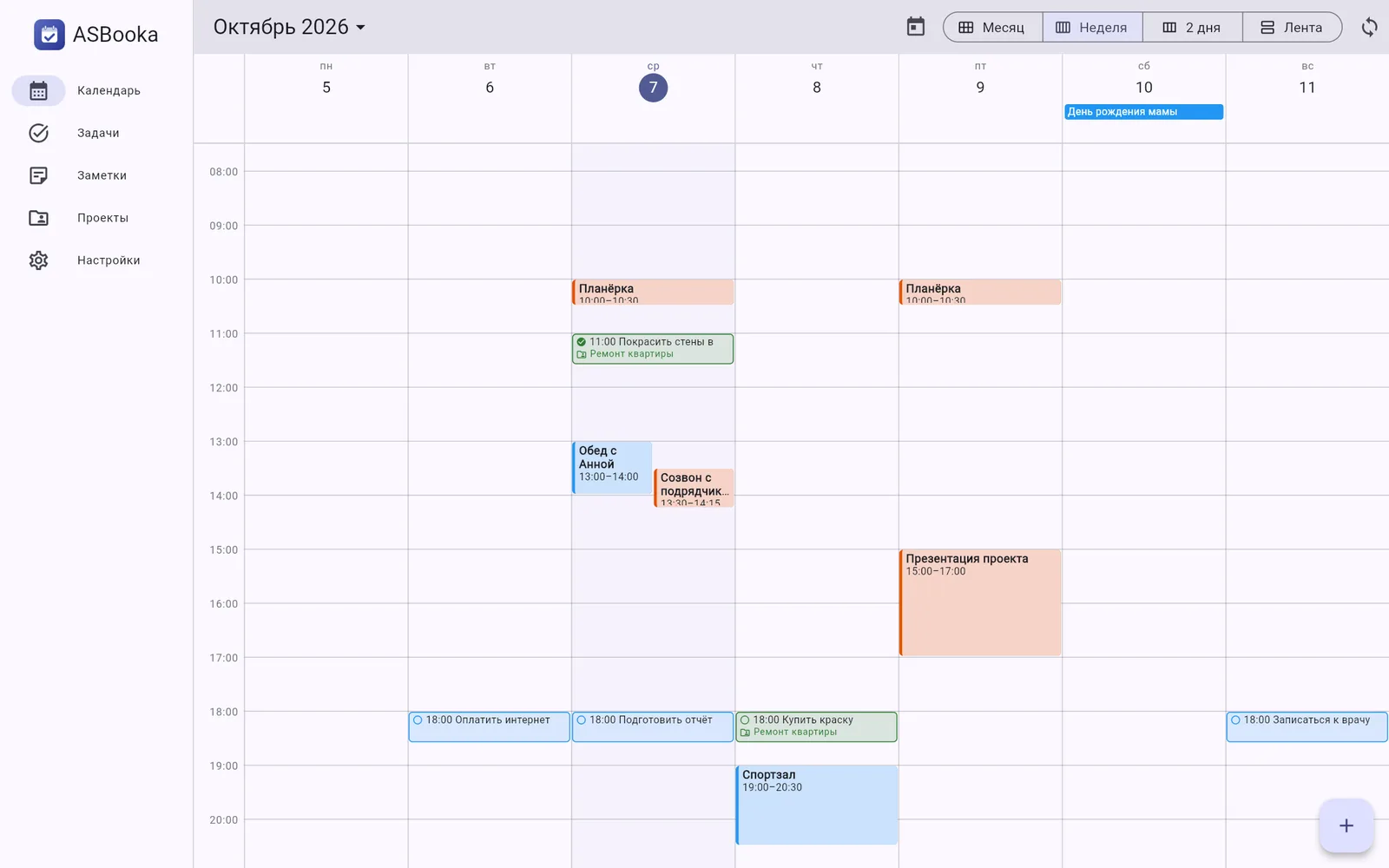Open the День рождения мамы all-day event

click(x=1143, y=112)
